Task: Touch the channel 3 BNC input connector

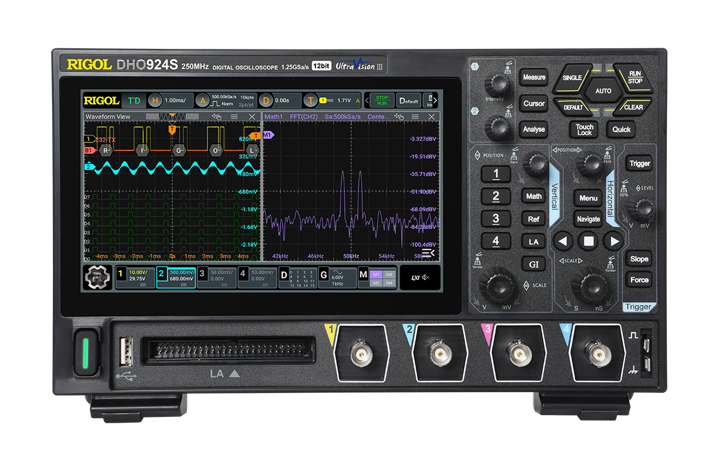Action: [519, 354]
